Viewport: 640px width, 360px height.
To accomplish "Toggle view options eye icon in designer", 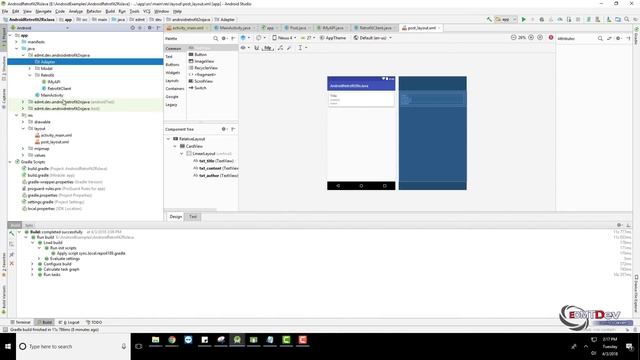I will [244, 48].
